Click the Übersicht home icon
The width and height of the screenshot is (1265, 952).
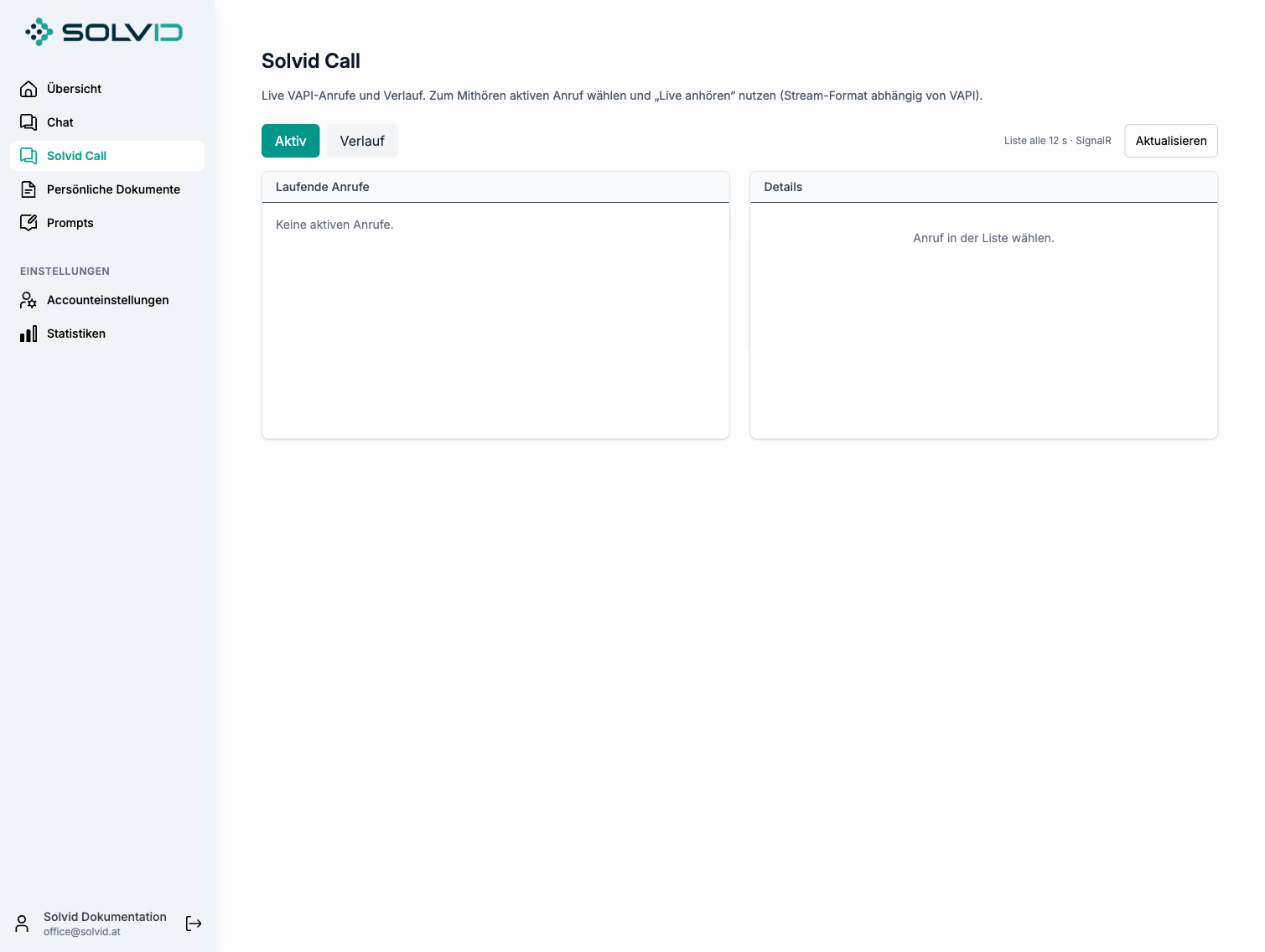(29, 89)
